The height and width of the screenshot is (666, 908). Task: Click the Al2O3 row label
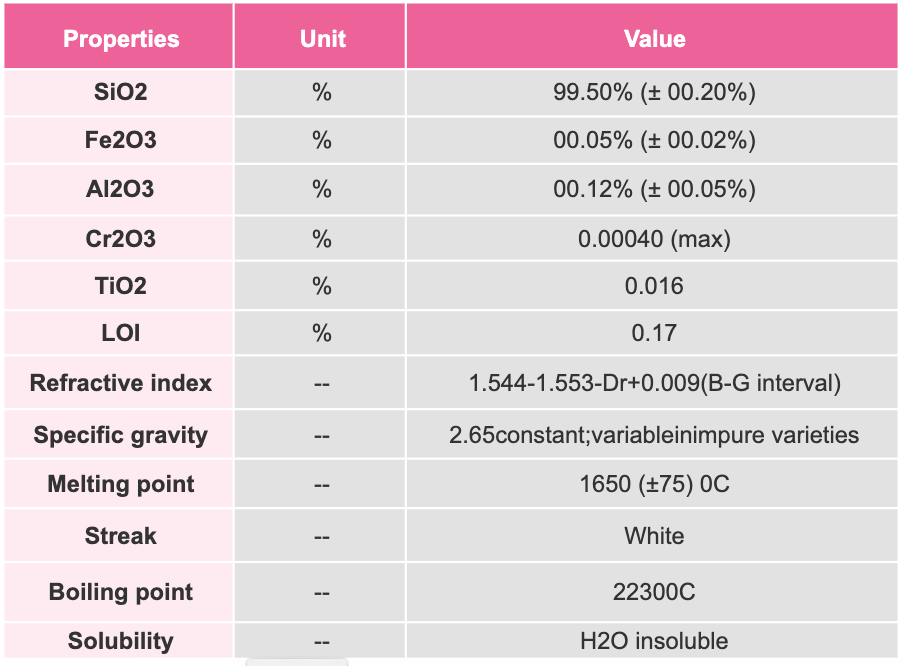(121, 190)
